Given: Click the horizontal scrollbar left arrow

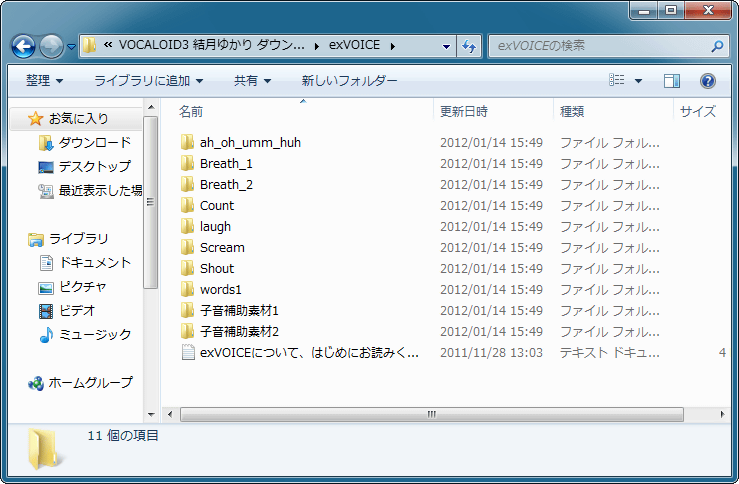Looking at the screenshot, I should [x=170, y=414].
